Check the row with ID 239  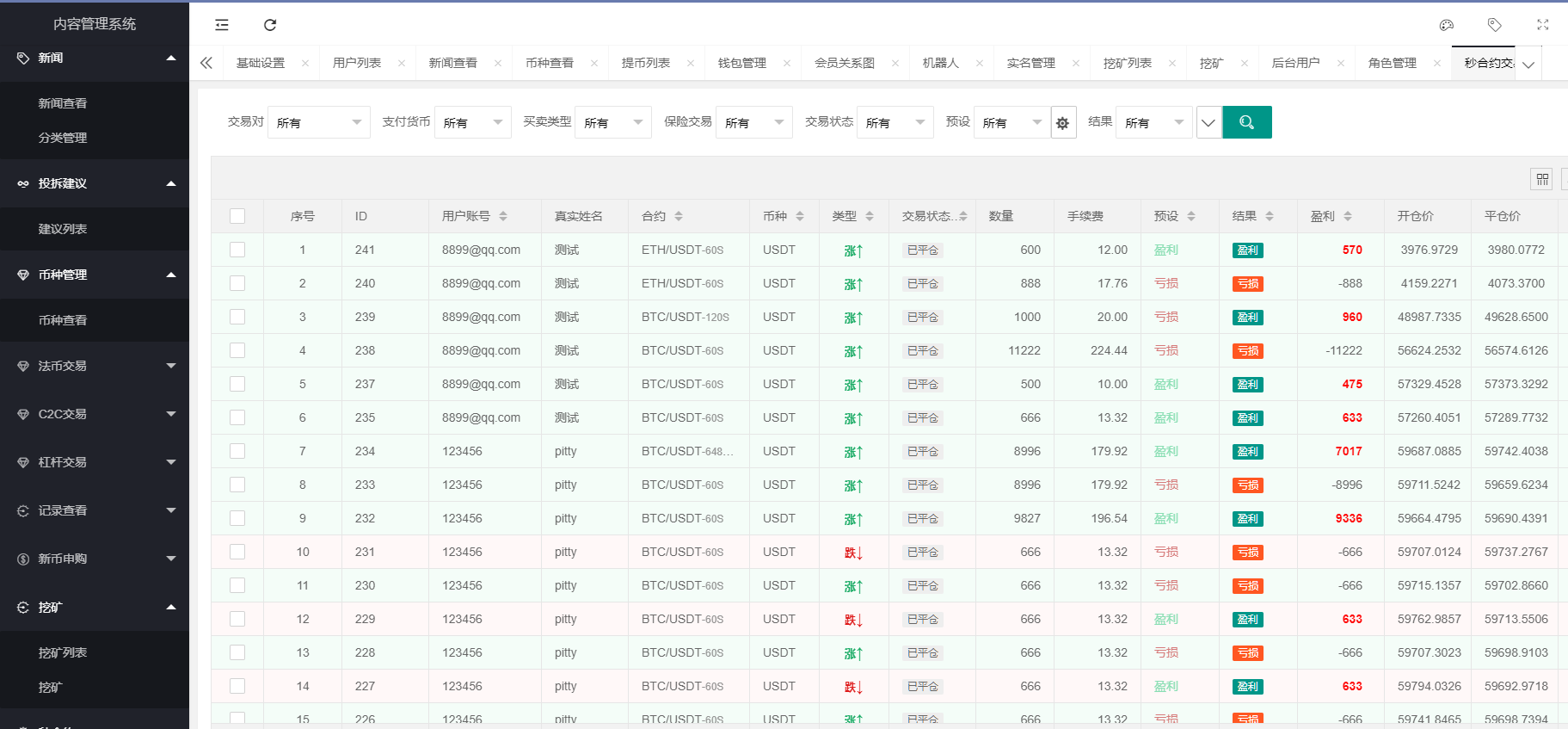[x=237, y=317]
